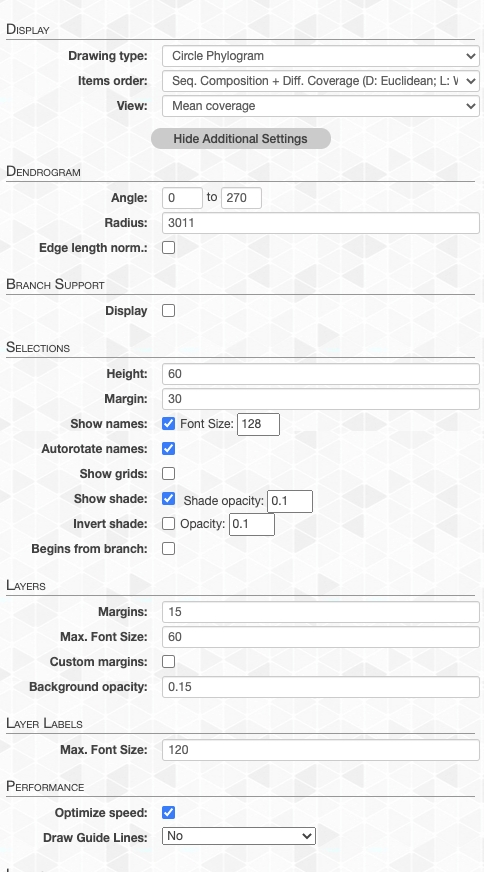Enable the Show grids checkbox

pyautogui.click(x=169, y=474)
